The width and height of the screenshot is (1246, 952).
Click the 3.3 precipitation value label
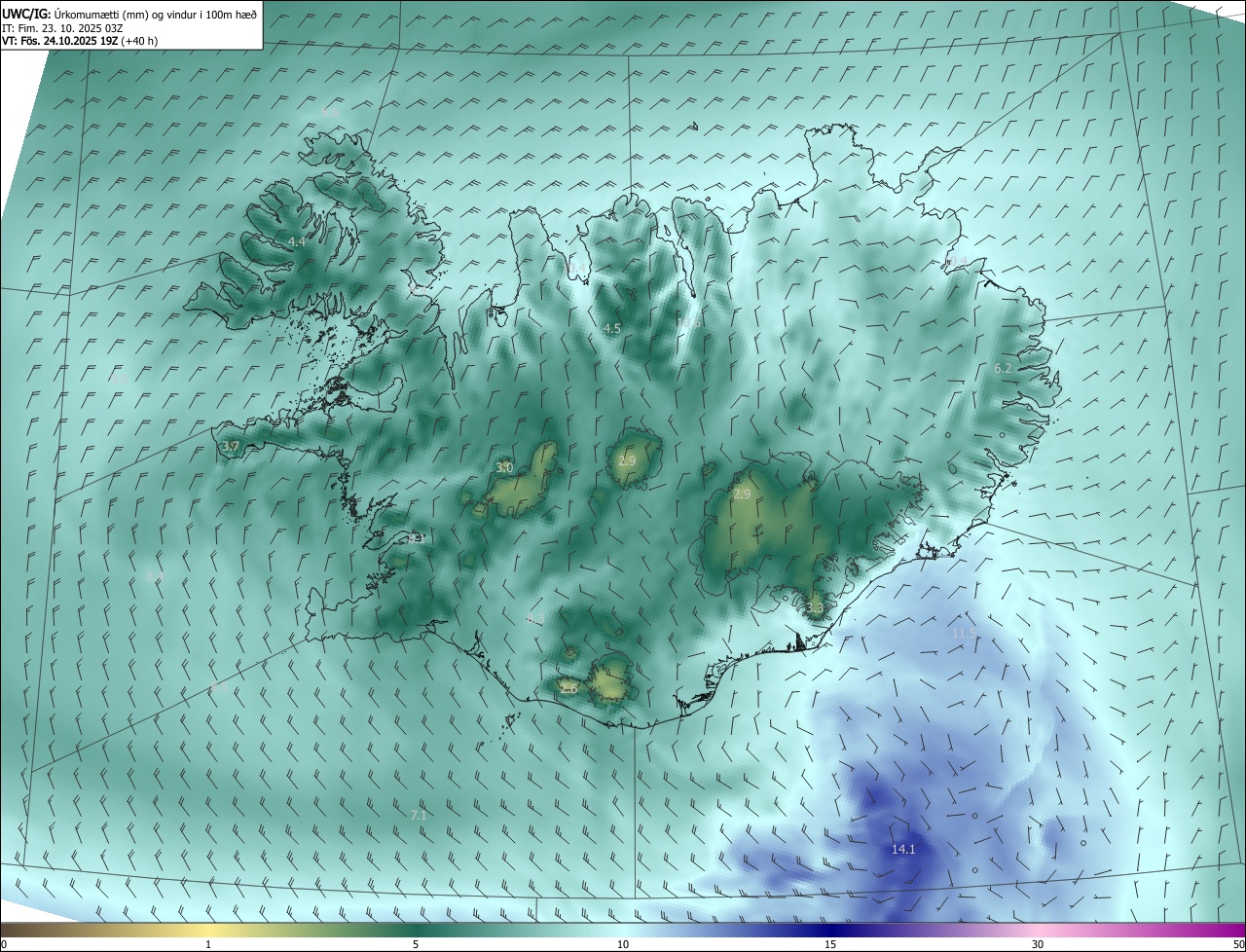coord(815,608)
